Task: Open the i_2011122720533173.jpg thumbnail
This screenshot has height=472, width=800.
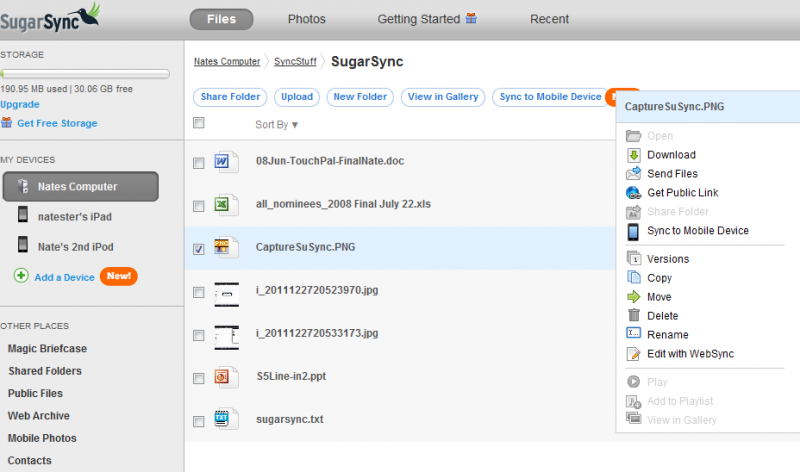Action: coord(227,337)
